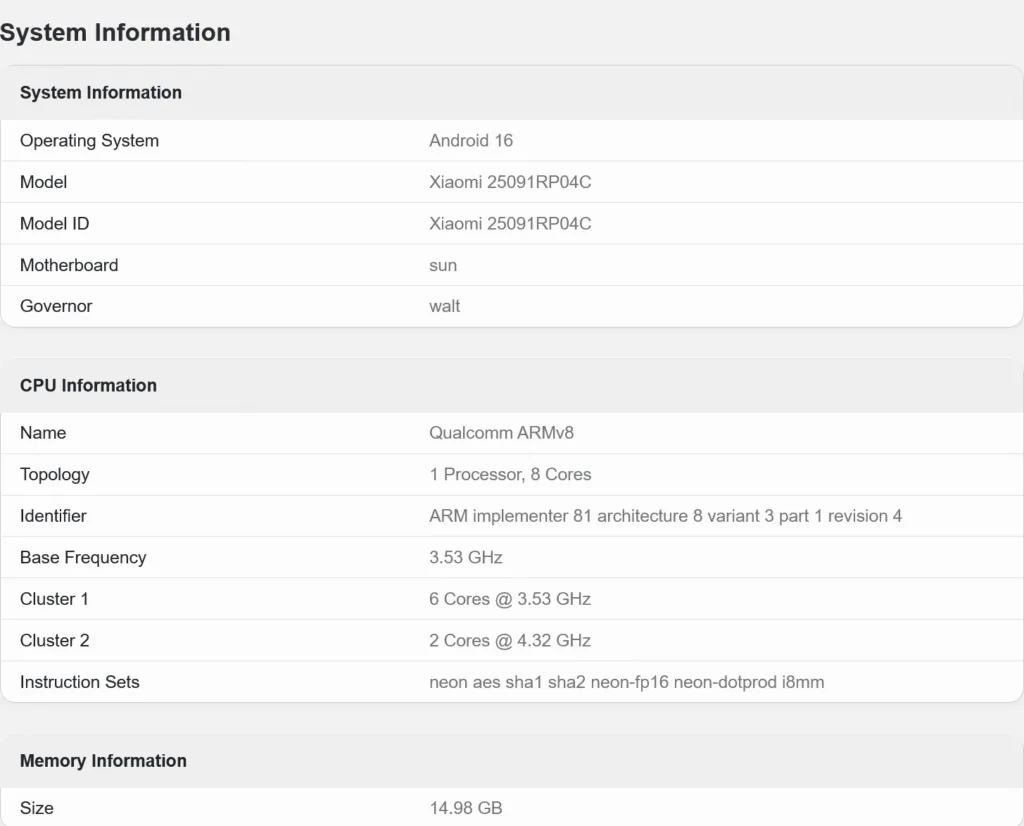Screen dimensions: 1024x826
Task: Click the Governor label
Action: [56, 306]
